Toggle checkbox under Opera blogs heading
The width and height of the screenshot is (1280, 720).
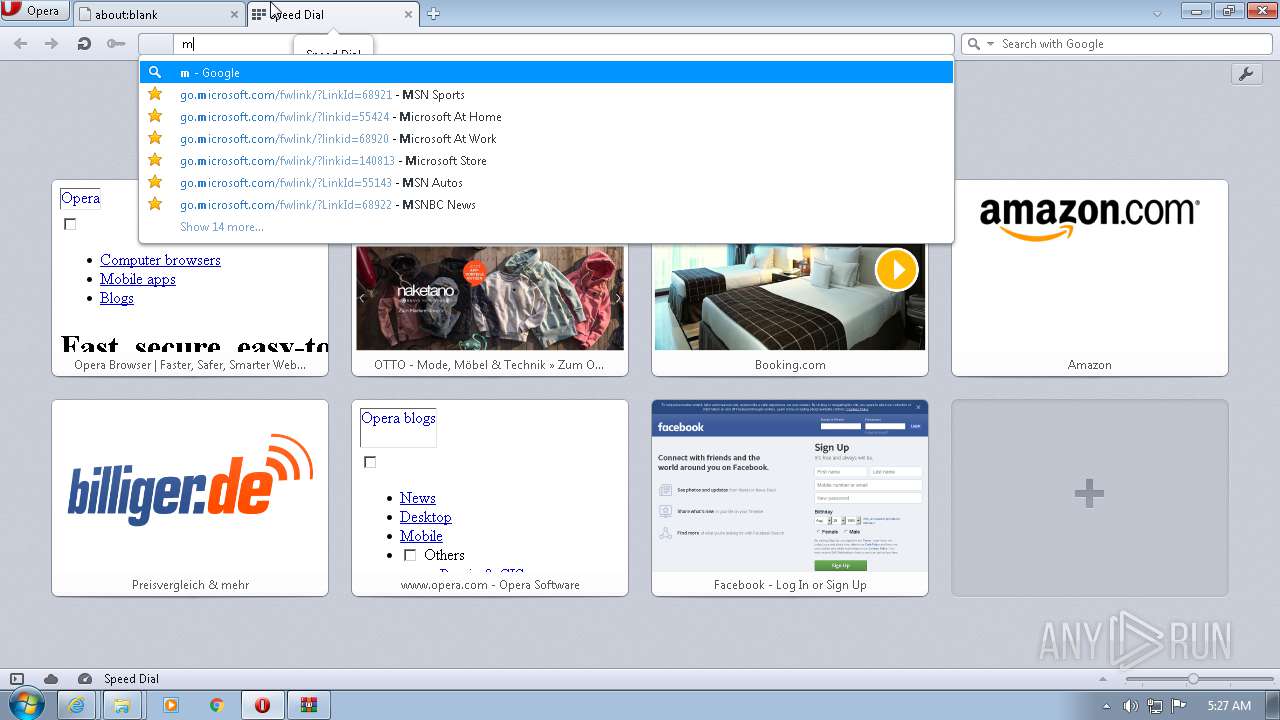pyautogui.click(x=370, y=462)
